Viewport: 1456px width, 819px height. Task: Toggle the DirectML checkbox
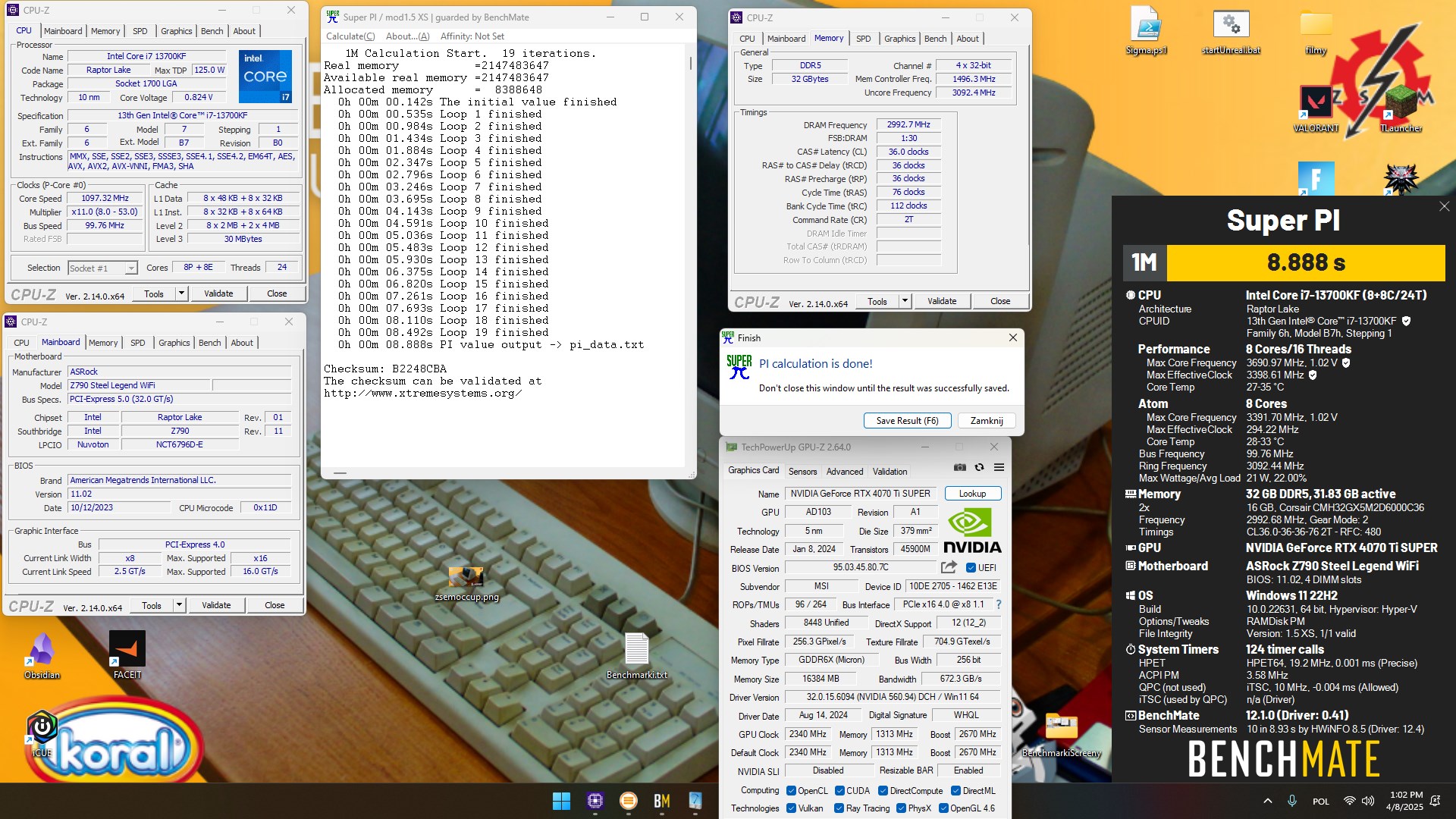[x=955, y=790]
